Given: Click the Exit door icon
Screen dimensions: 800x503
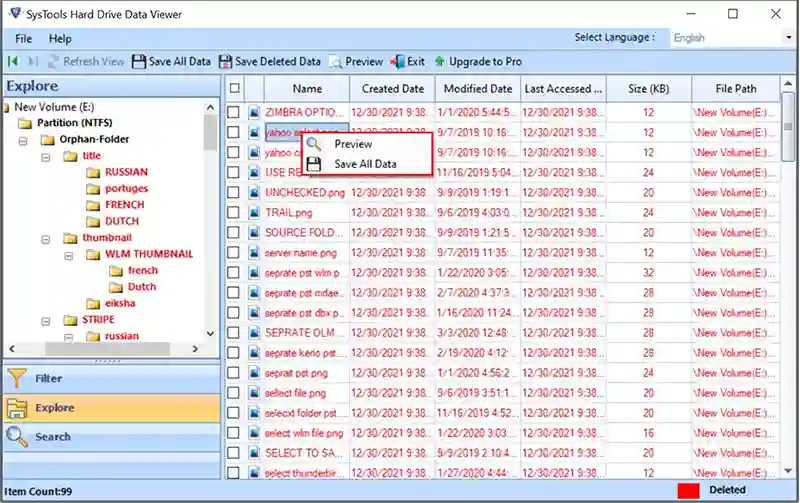Looking at the screenshot, I should pos(398,62).
